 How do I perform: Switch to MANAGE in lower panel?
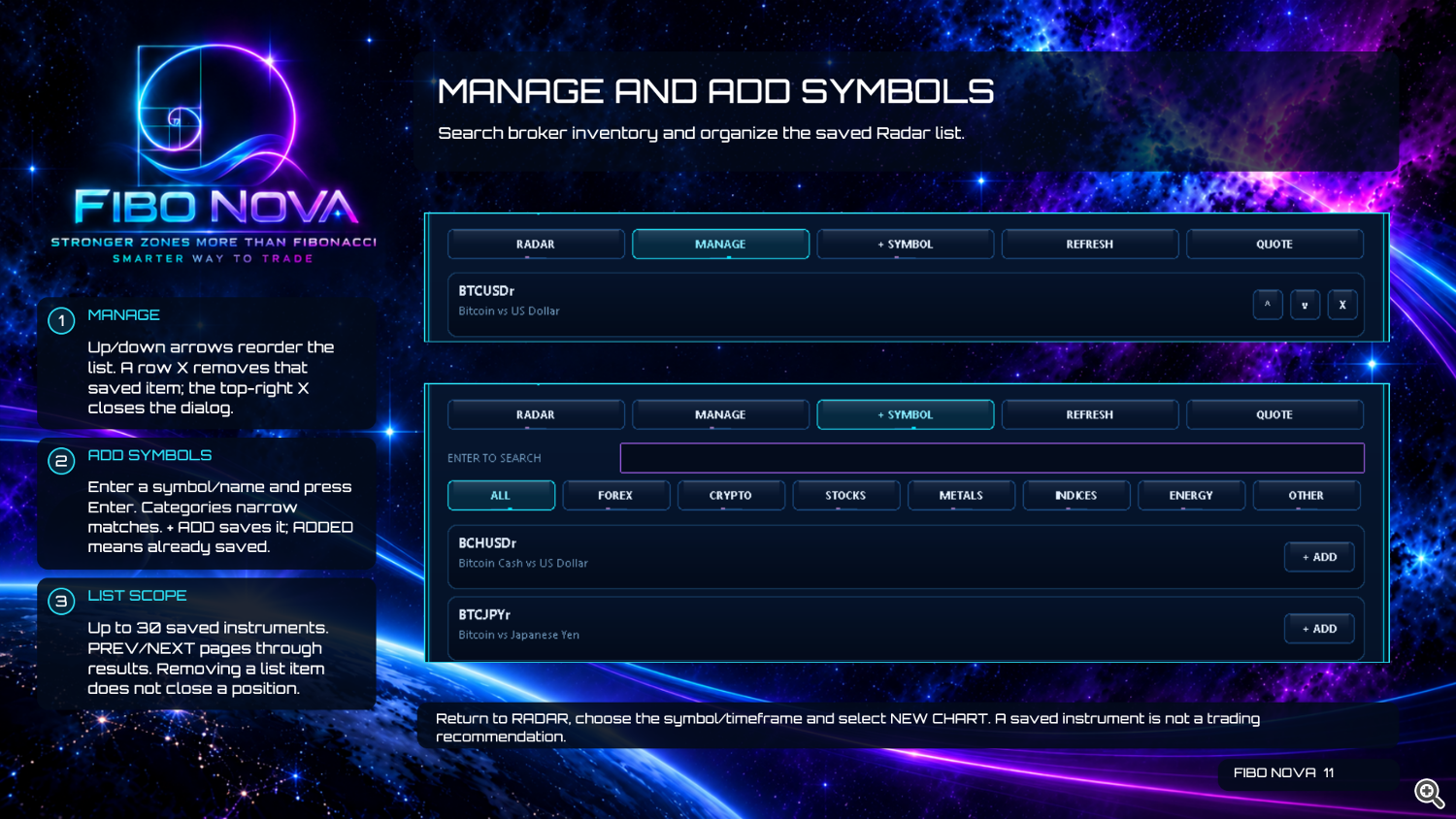[720, 414]
